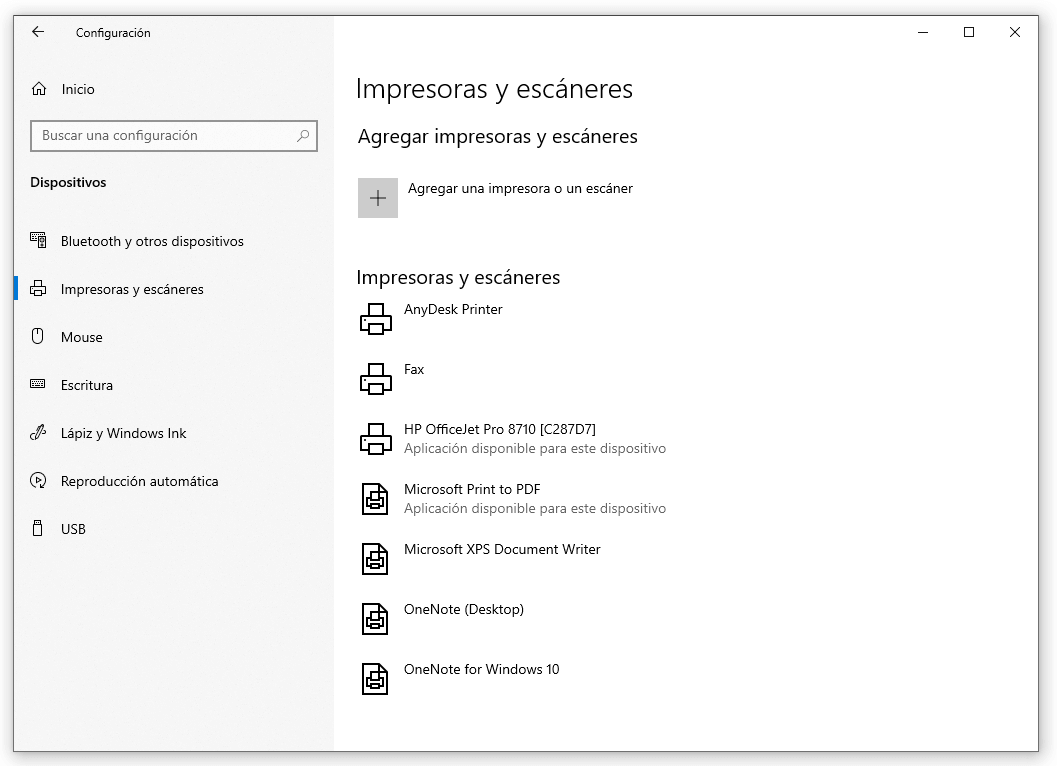Go to Escritura settings
Screen dimensions: 1057x766
pyautogui.click(x=87, y=385)
